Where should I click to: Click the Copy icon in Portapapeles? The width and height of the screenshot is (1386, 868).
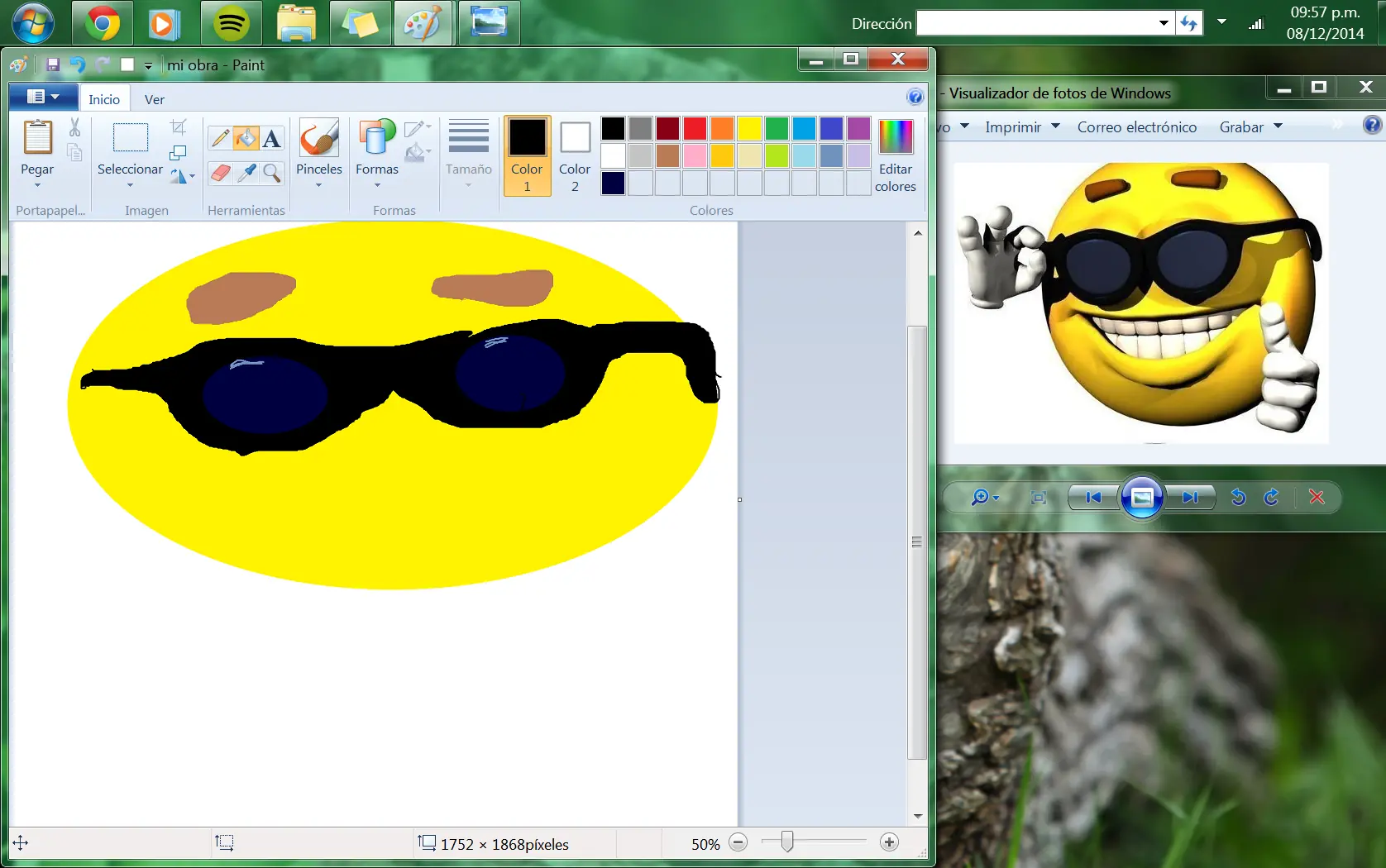[x=74, y=153]
